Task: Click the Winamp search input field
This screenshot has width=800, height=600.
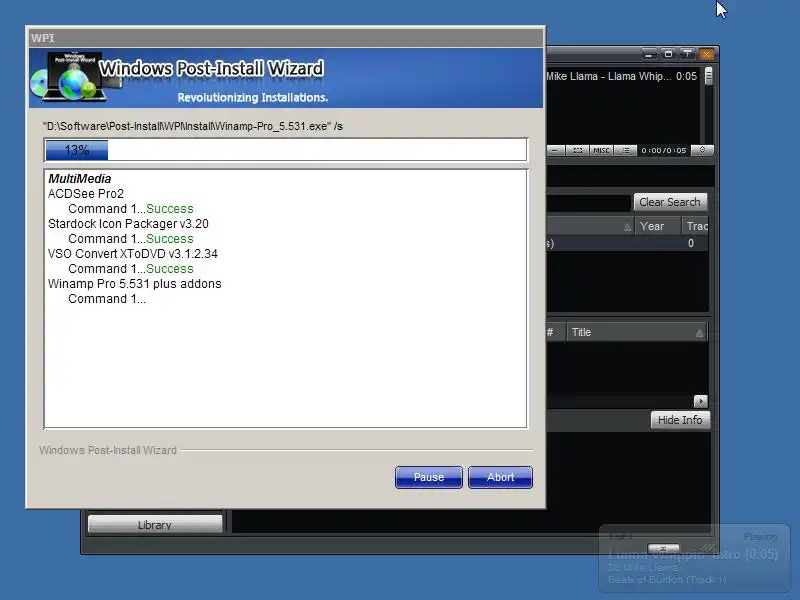Action: [588, 203]
